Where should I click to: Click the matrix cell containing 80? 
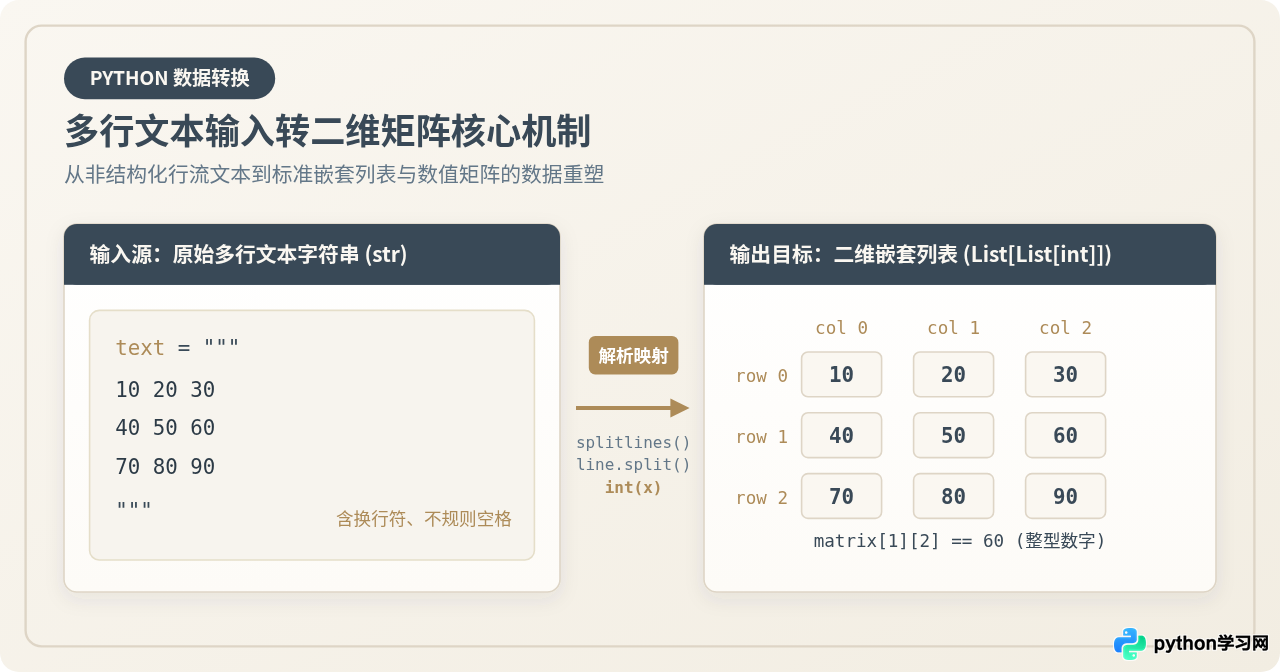953,496
